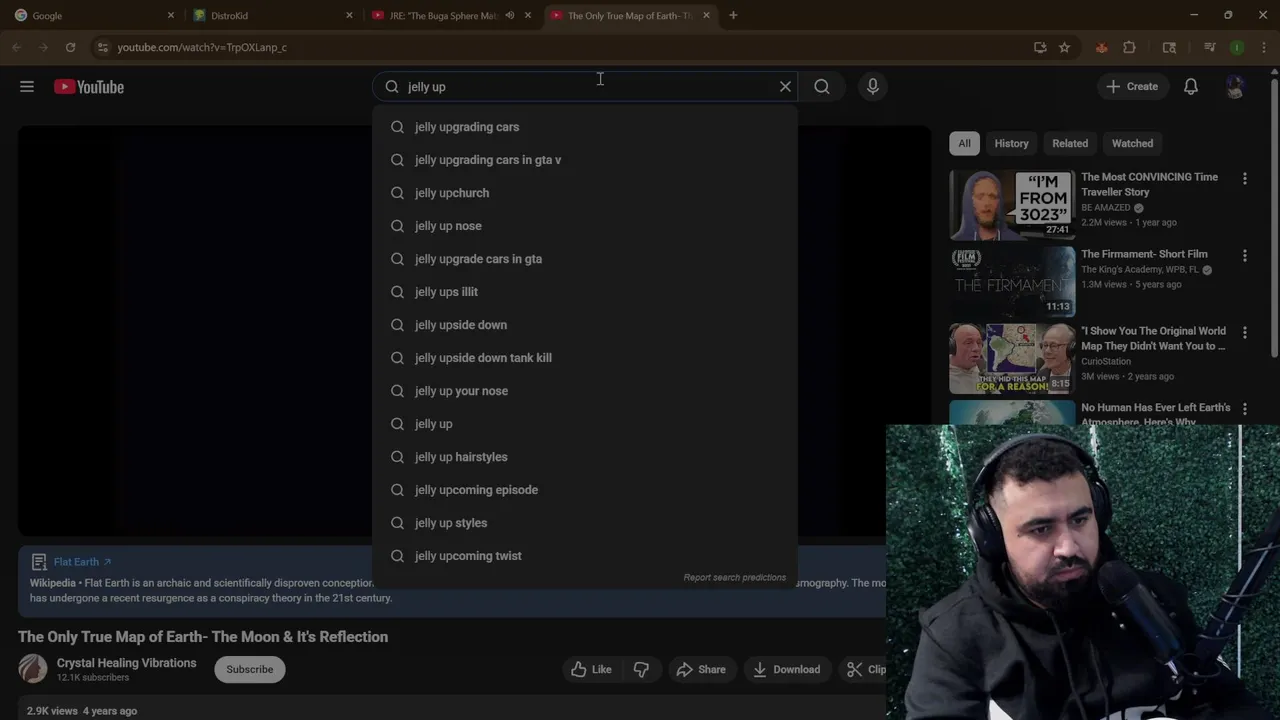Open the YouTube hamburger guide menu
Image resolution: width=1280 pixels, height=720 pixels.
coord(27,87)
